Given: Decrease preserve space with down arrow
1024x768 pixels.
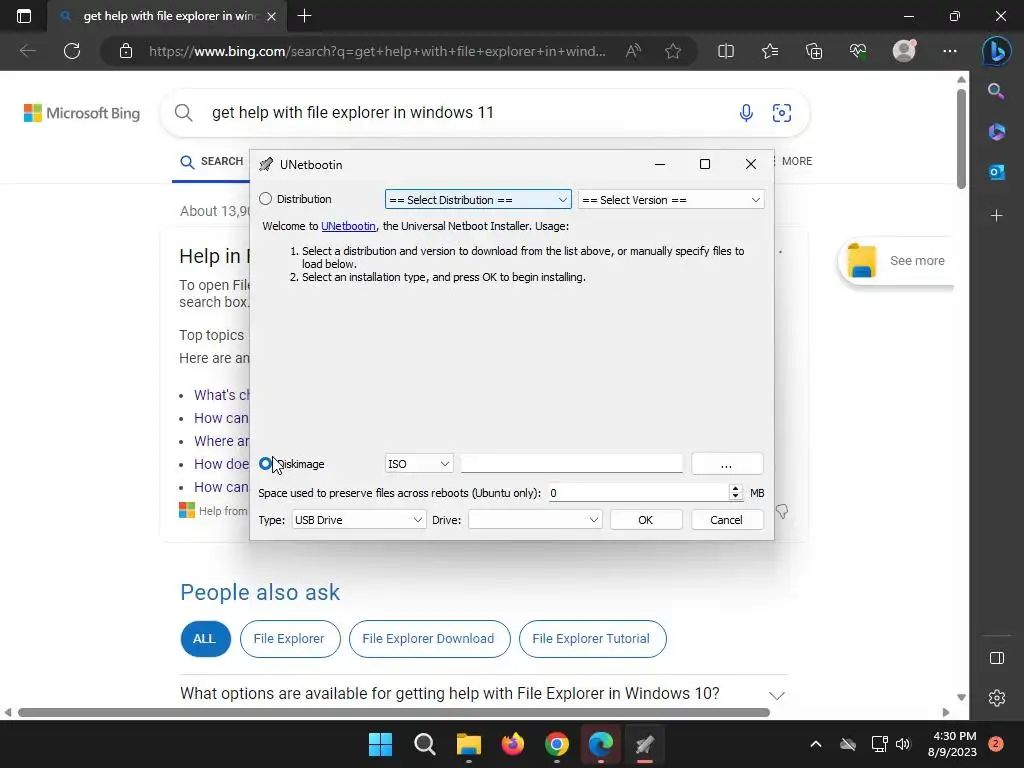Looking at the screenshot, I should pos(735,498).
